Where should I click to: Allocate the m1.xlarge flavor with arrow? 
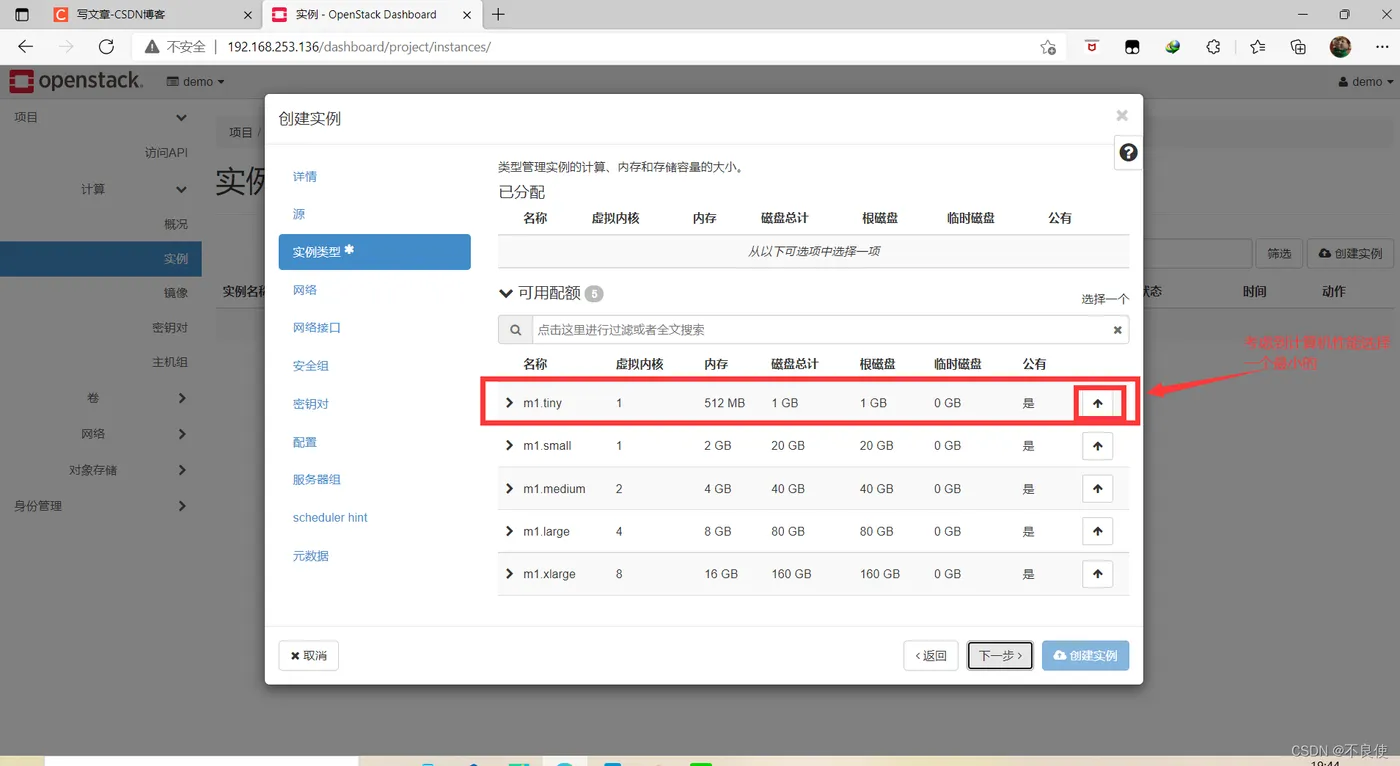(x=1097, y=574)
